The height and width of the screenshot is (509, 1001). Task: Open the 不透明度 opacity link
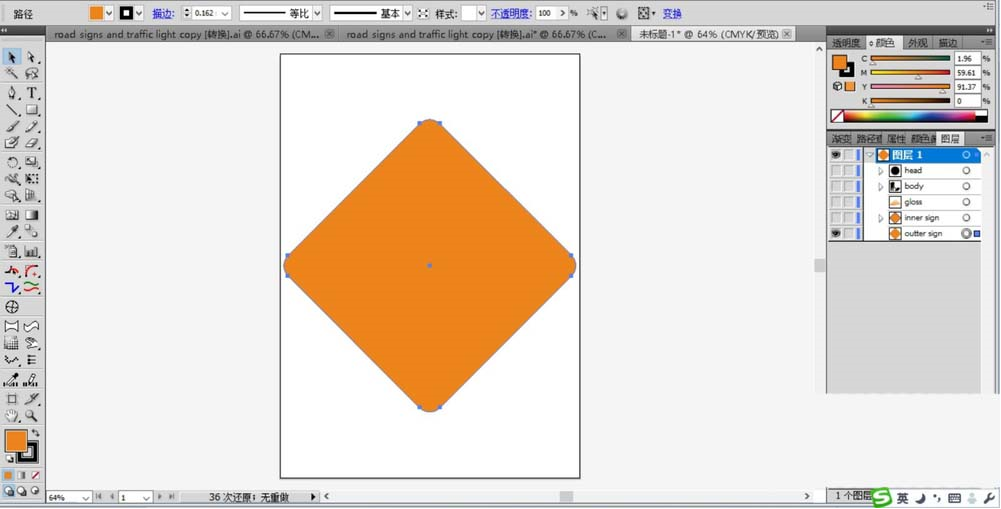[x=511, y=13]
